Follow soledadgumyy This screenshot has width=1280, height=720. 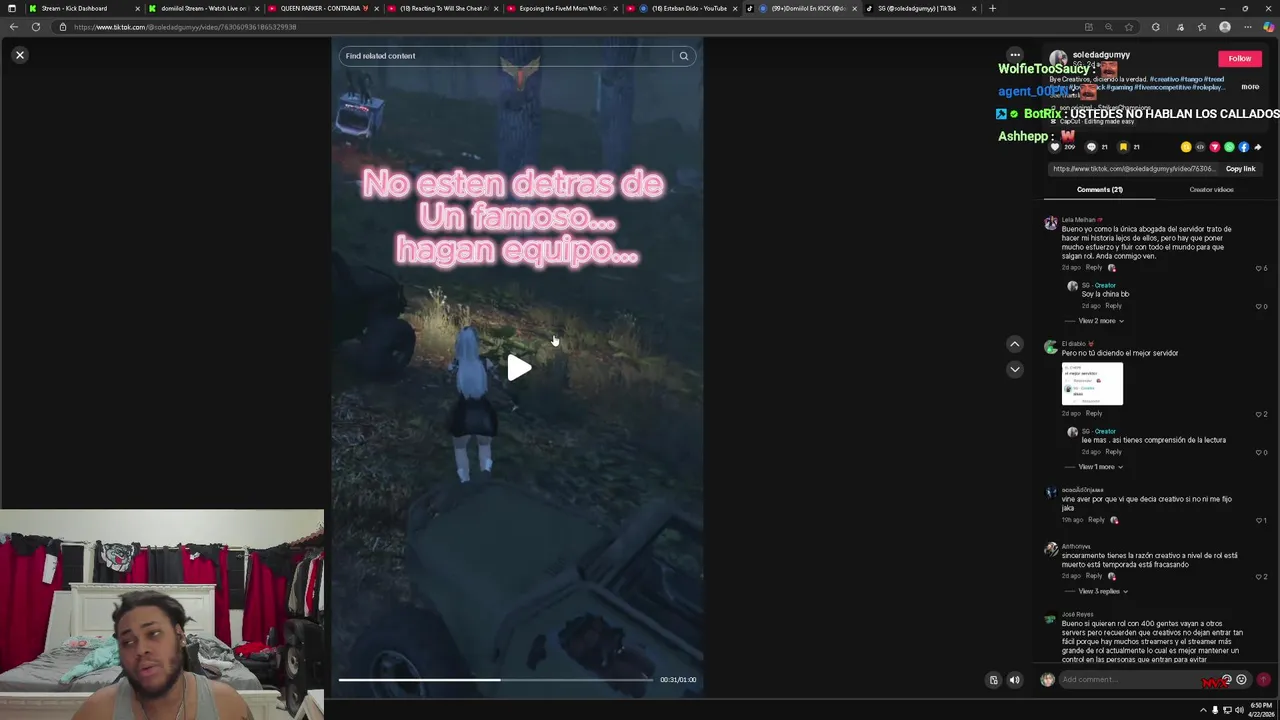point(1239,59)
